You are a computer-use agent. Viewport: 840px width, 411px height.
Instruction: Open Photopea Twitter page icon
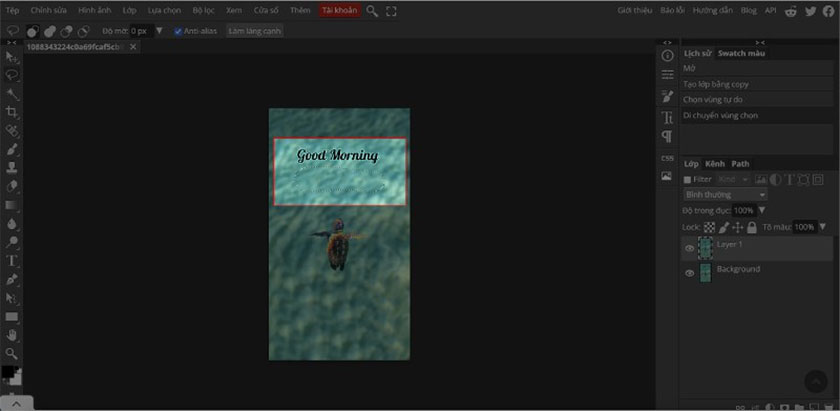(x=810, y=11)
